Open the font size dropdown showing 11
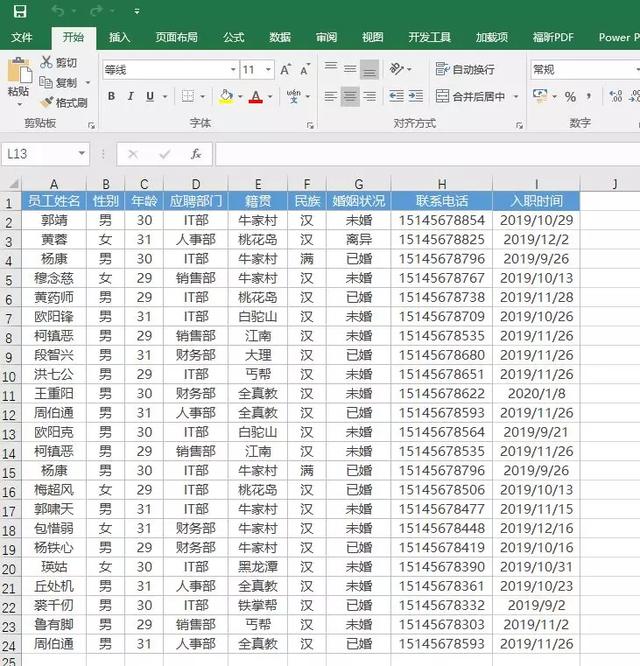The height and width of the screenshot is (666, 640). pos(268,69)
